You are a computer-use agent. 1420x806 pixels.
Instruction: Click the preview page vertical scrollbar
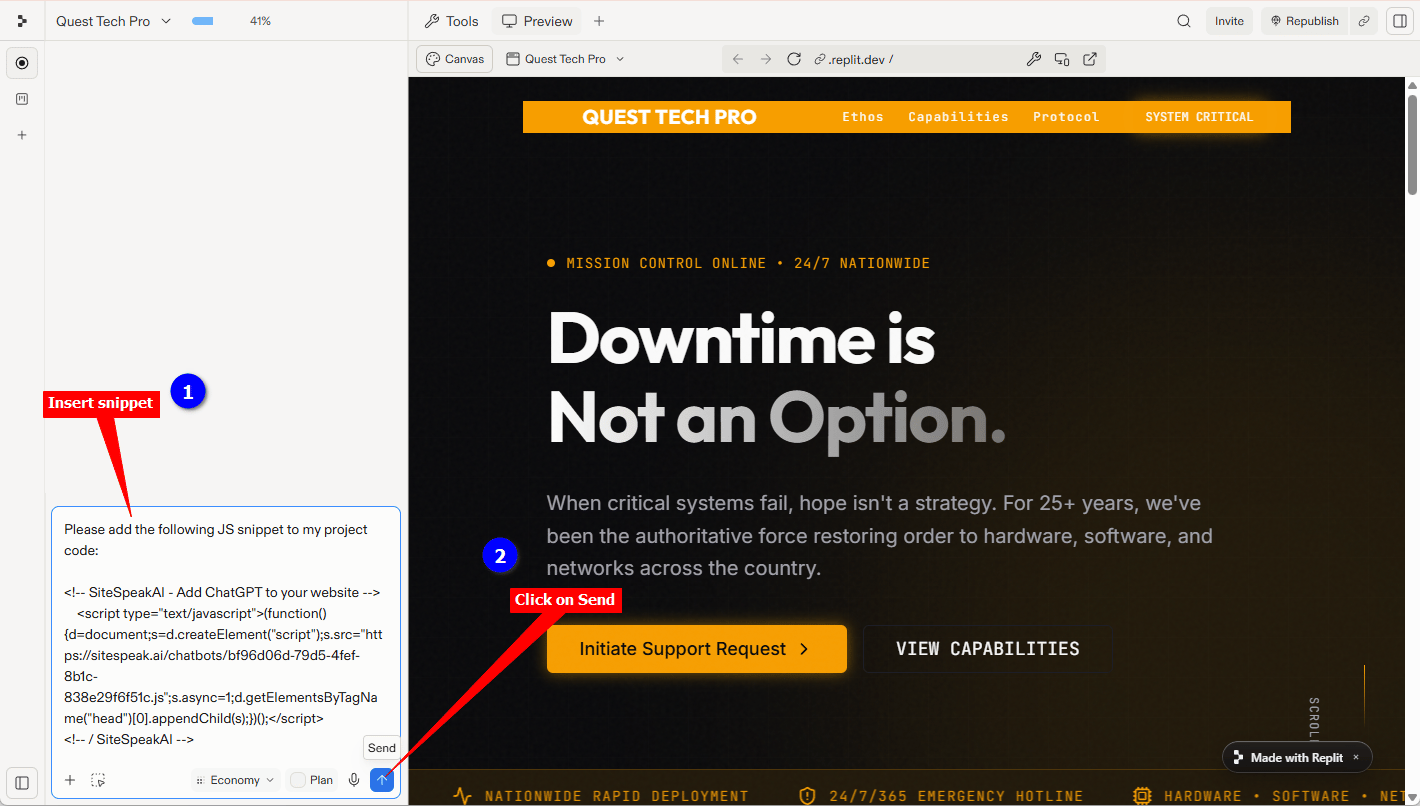coord(1412,145)
